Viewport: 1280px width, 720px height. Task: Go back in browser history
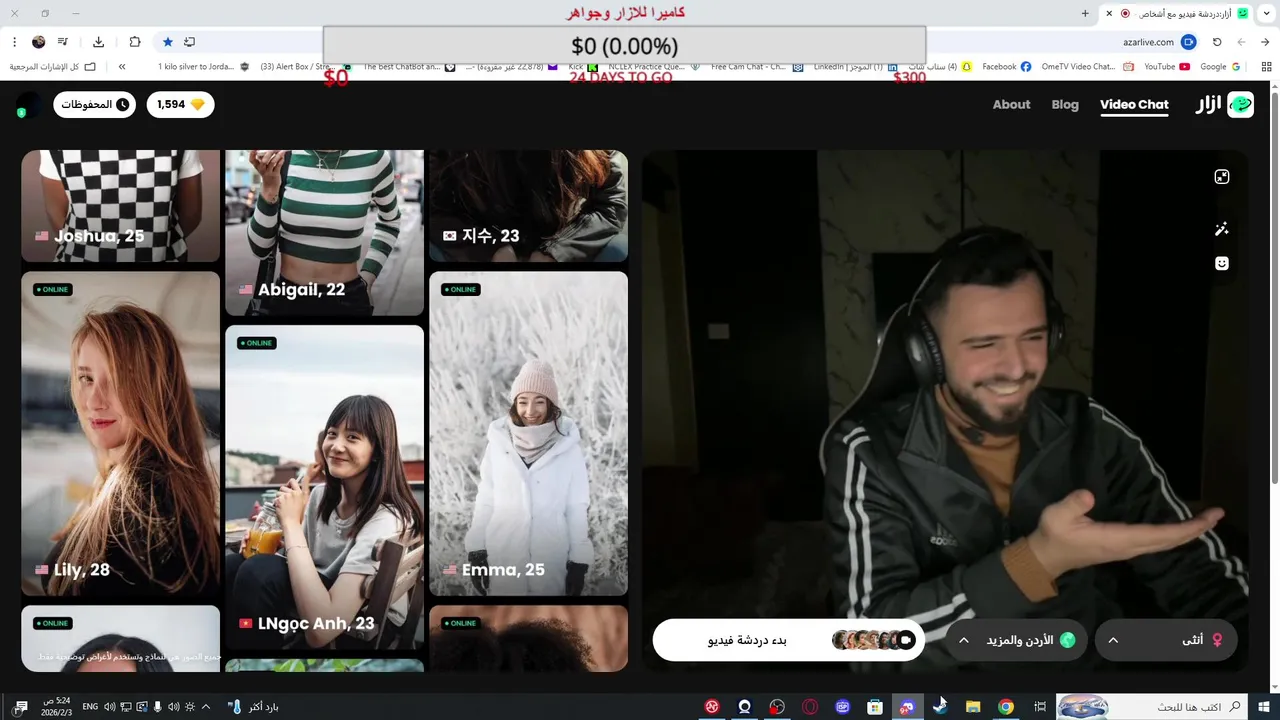[x=1265, y=42]
